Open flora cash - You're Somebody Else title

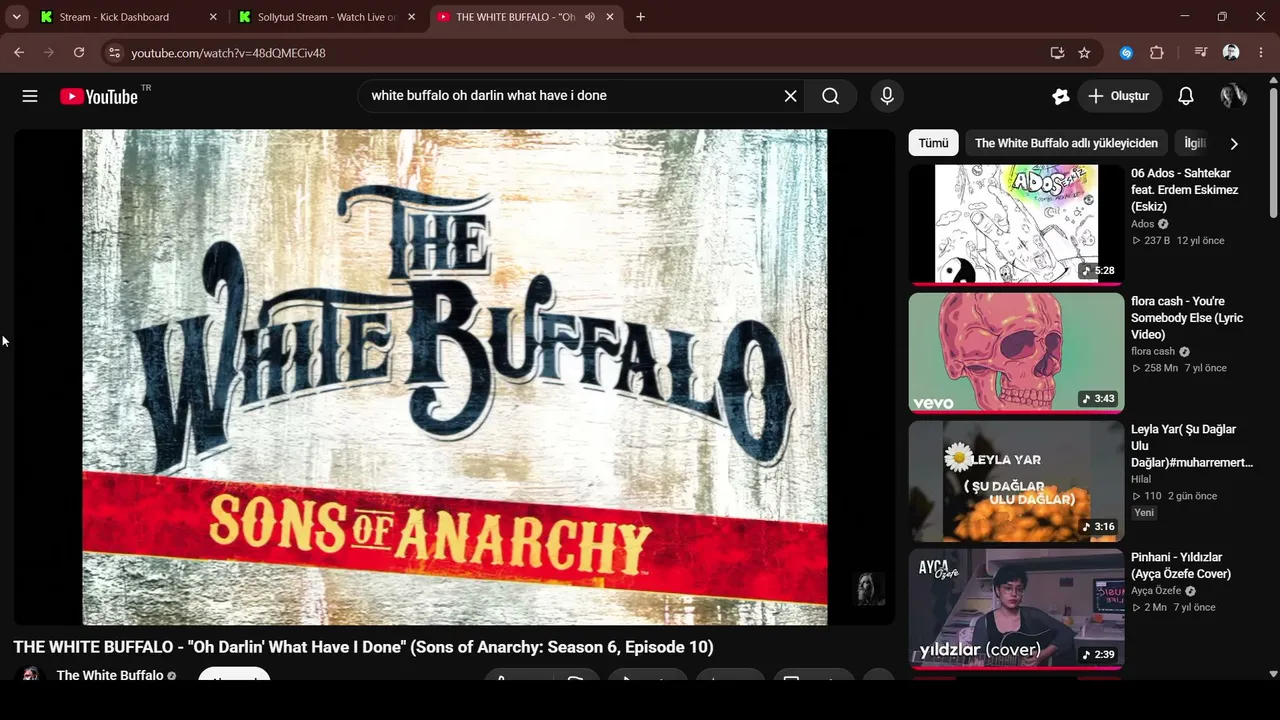point(1187,318)
